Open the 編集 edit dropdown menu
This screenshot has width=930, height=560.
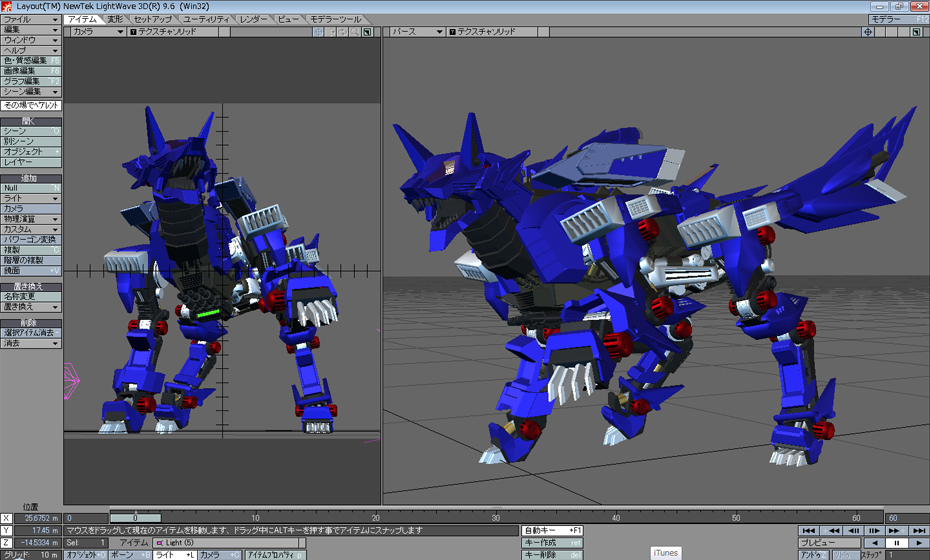[31, 30]
